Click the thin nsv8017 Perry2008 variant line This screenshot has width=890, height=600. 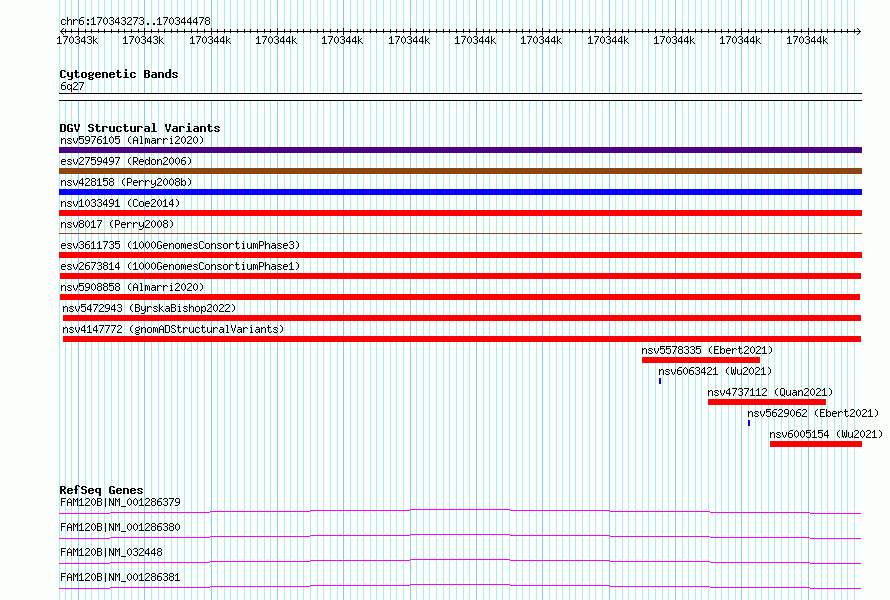pos(460,233)
